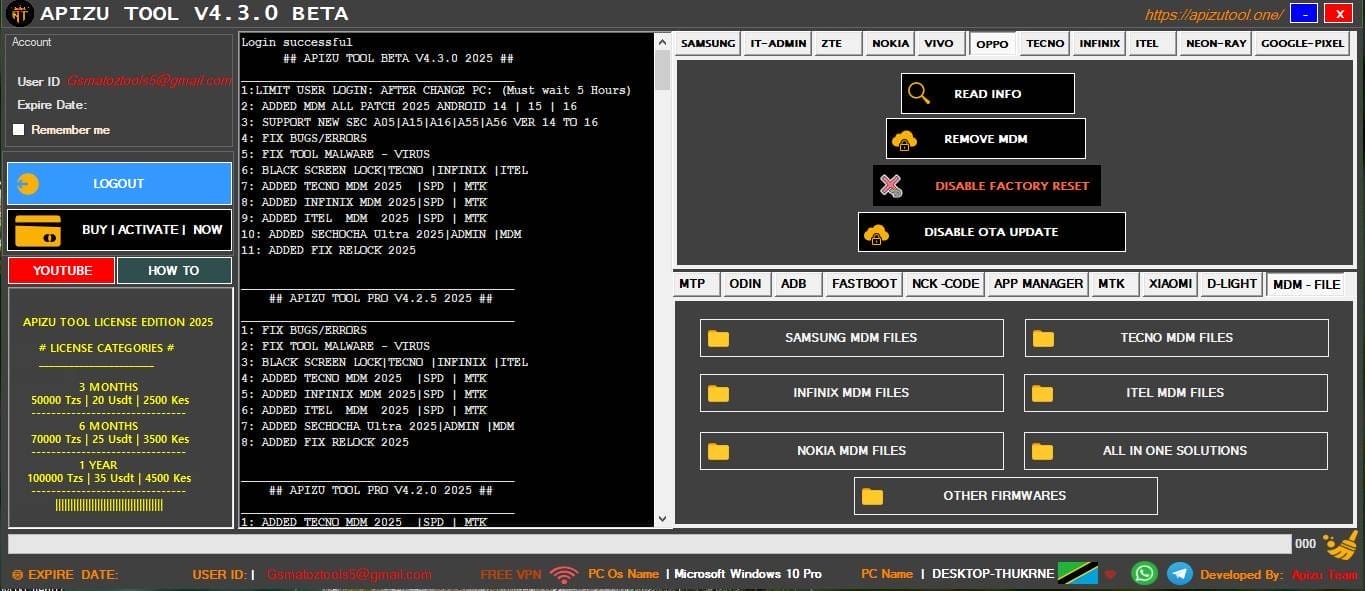Open the red YOUTUBE button

point(62,271)
